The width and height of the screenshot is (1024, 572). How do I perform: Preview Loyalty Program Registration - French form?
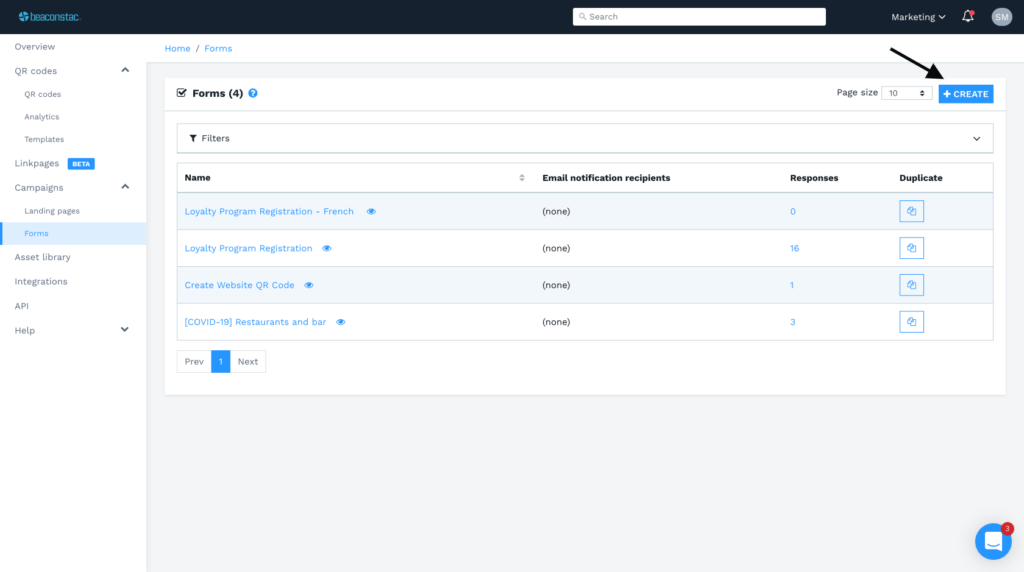[x=371, y=212]
